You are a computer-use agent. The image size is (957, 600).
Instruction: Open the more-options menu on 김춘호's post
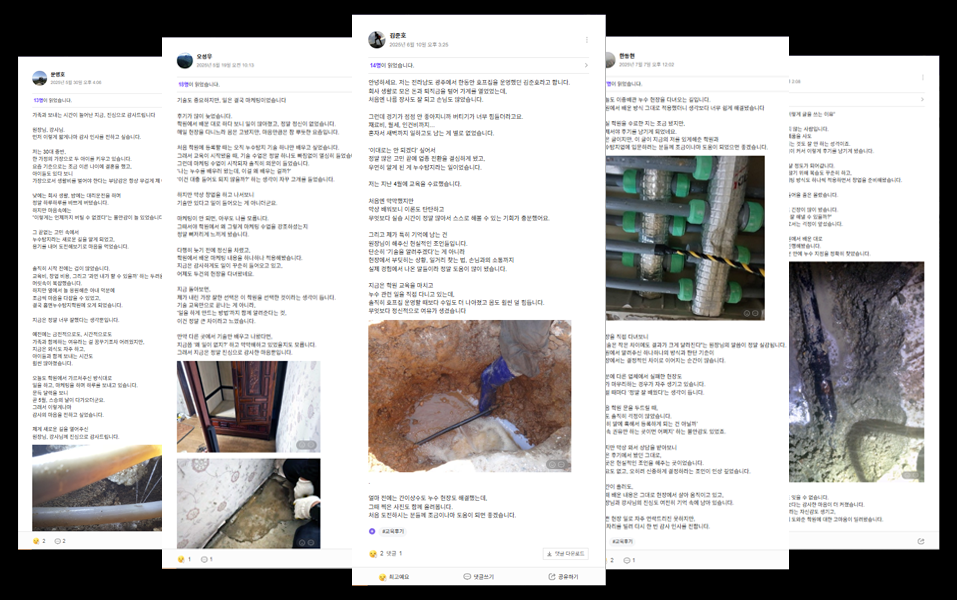tap(587, 40)
